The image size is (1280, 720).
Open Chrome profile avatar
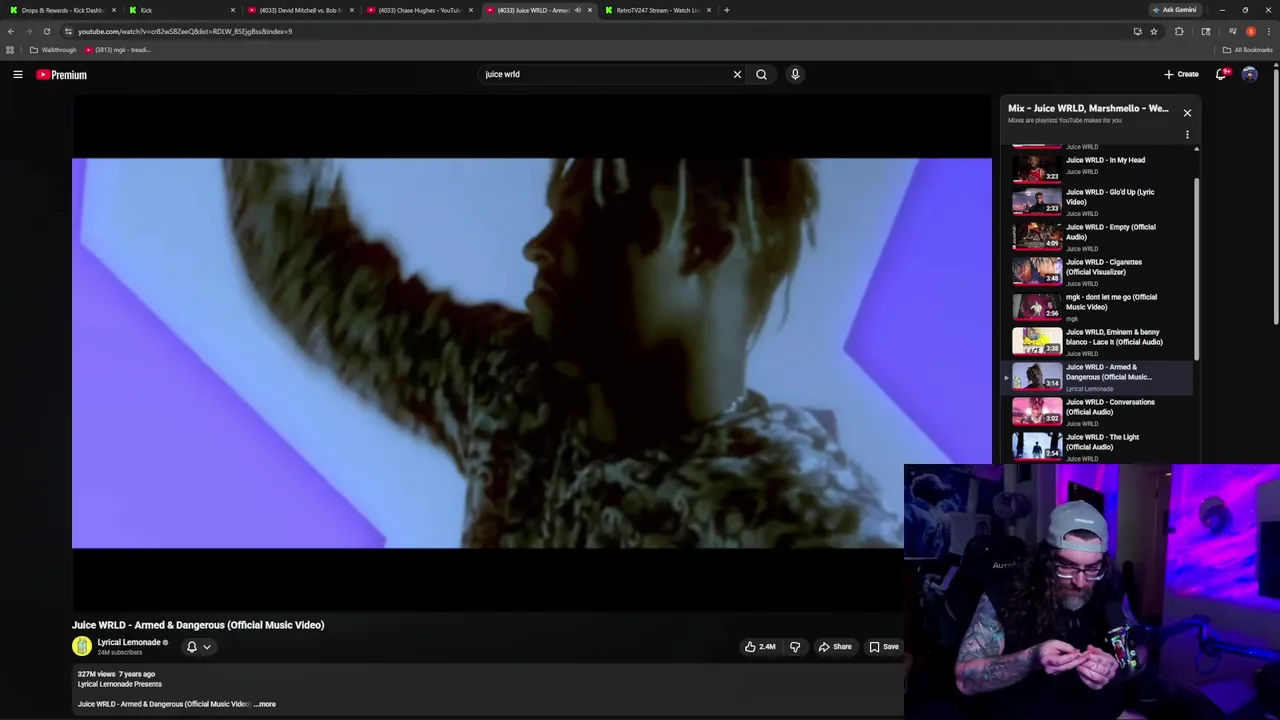1251,31
